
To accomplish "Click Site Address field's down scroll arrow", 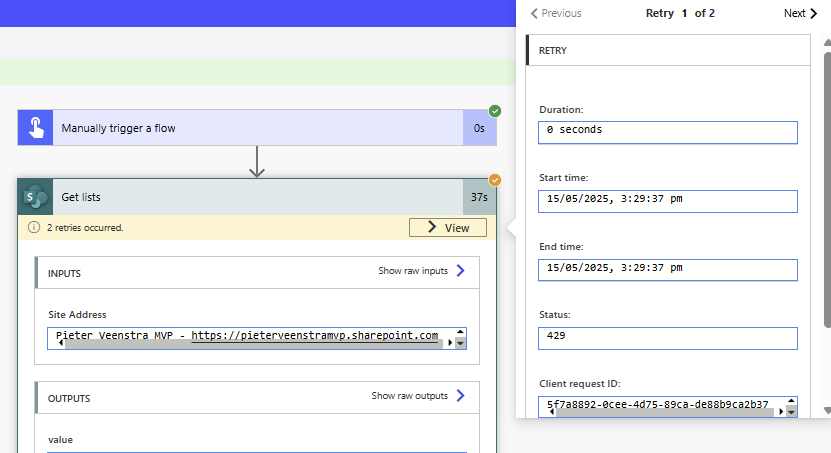I will (460, 343).
